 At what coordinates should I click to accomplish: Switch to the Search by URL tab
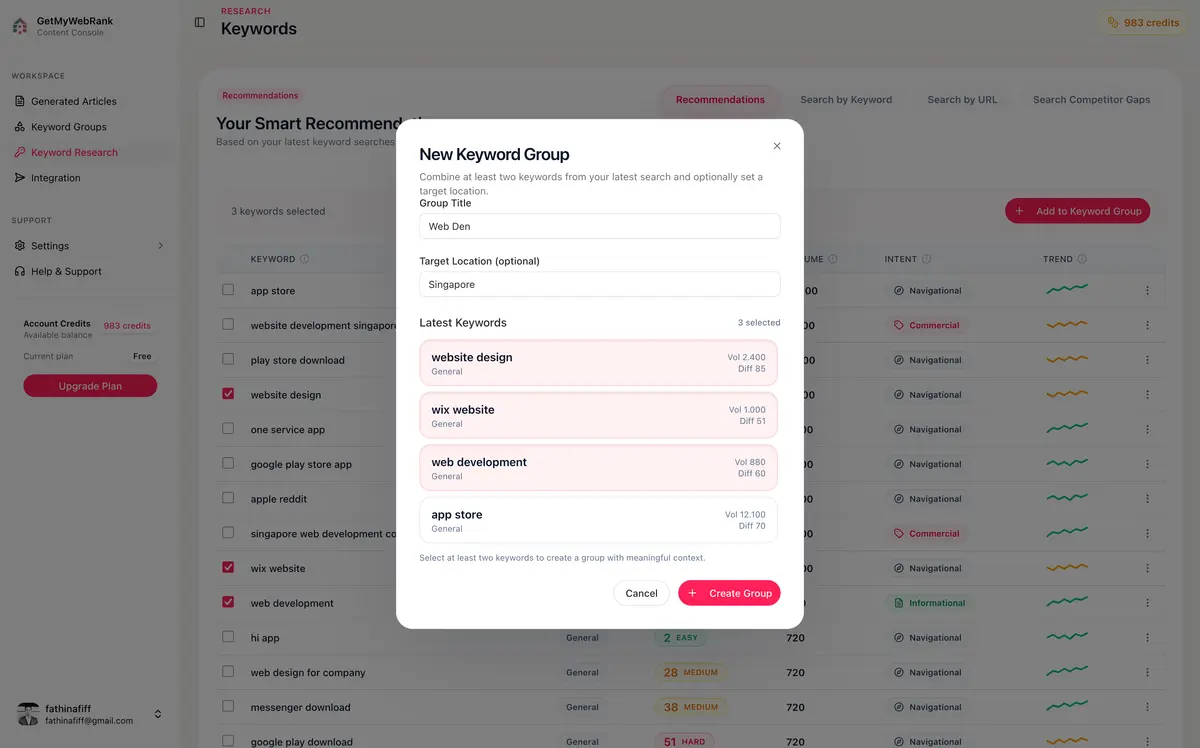[x=962, y=99]
